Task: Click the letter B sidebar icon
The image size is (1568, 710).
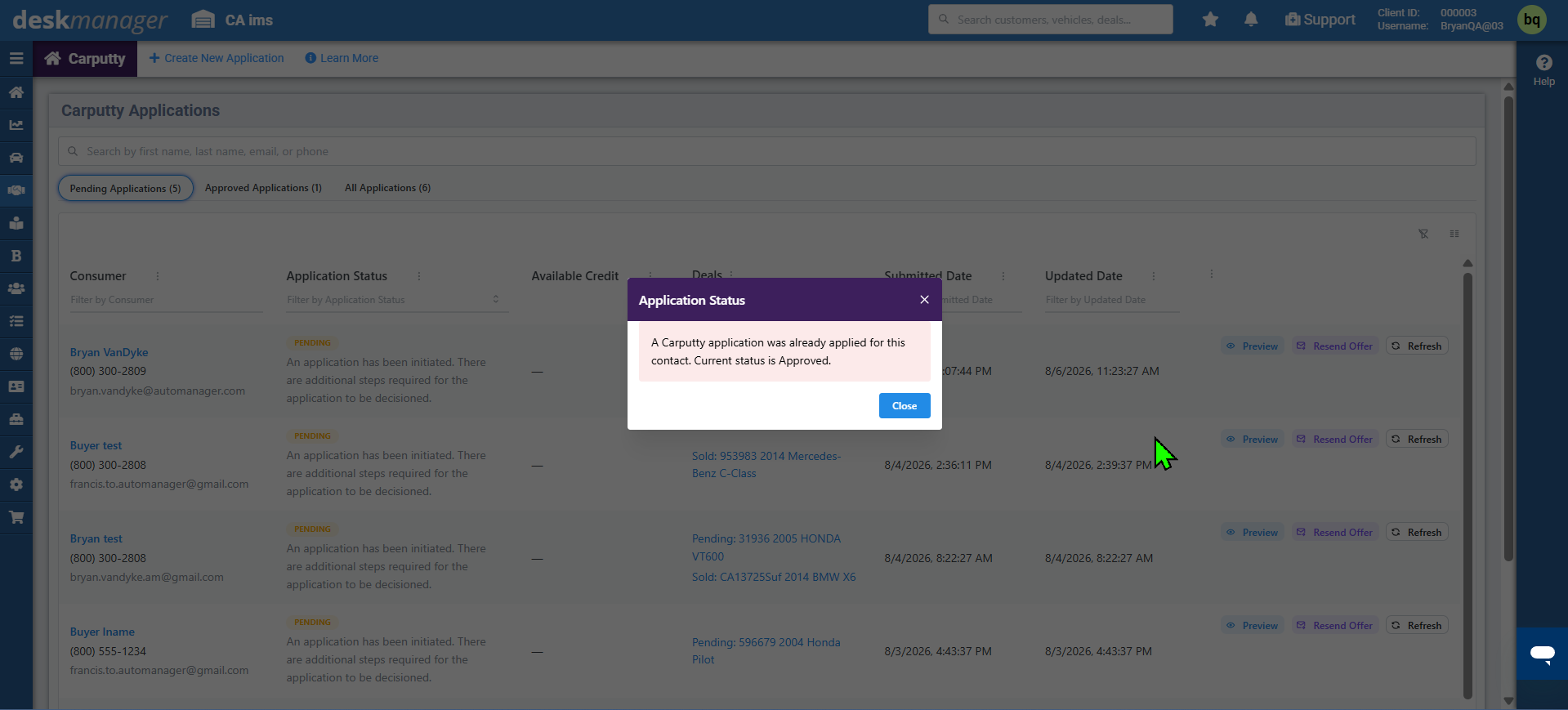Action: tap(16, 256)
